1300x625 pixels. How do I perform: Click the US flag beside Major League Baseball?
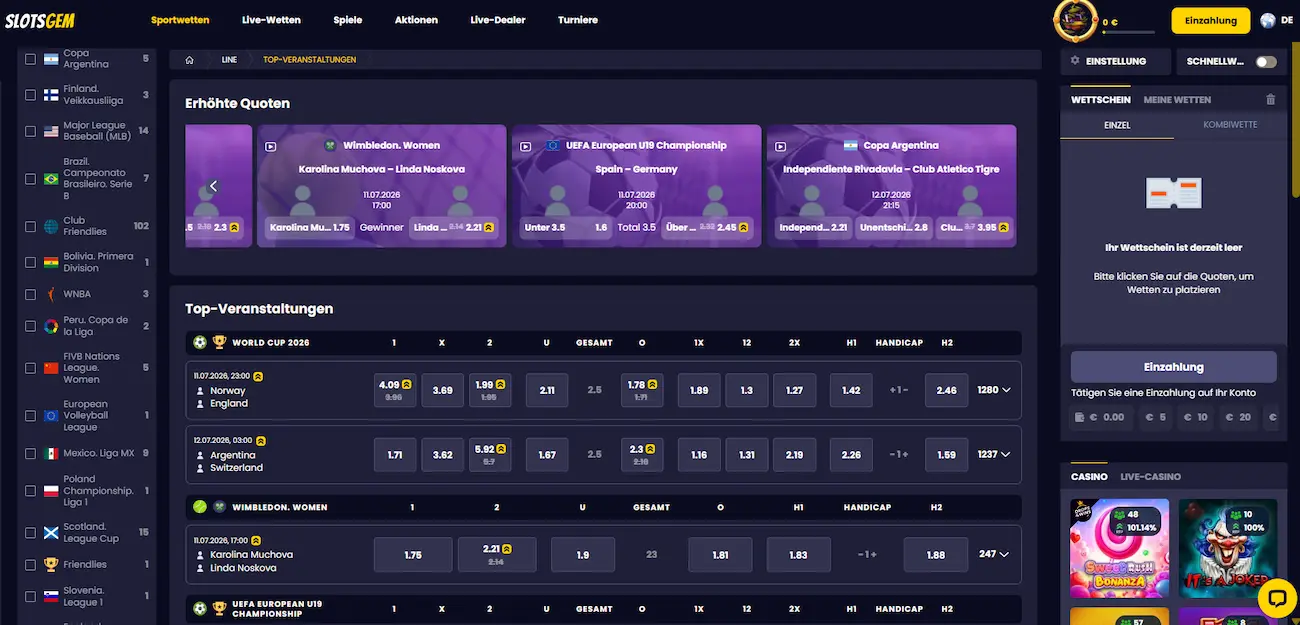tap(51, 131)
